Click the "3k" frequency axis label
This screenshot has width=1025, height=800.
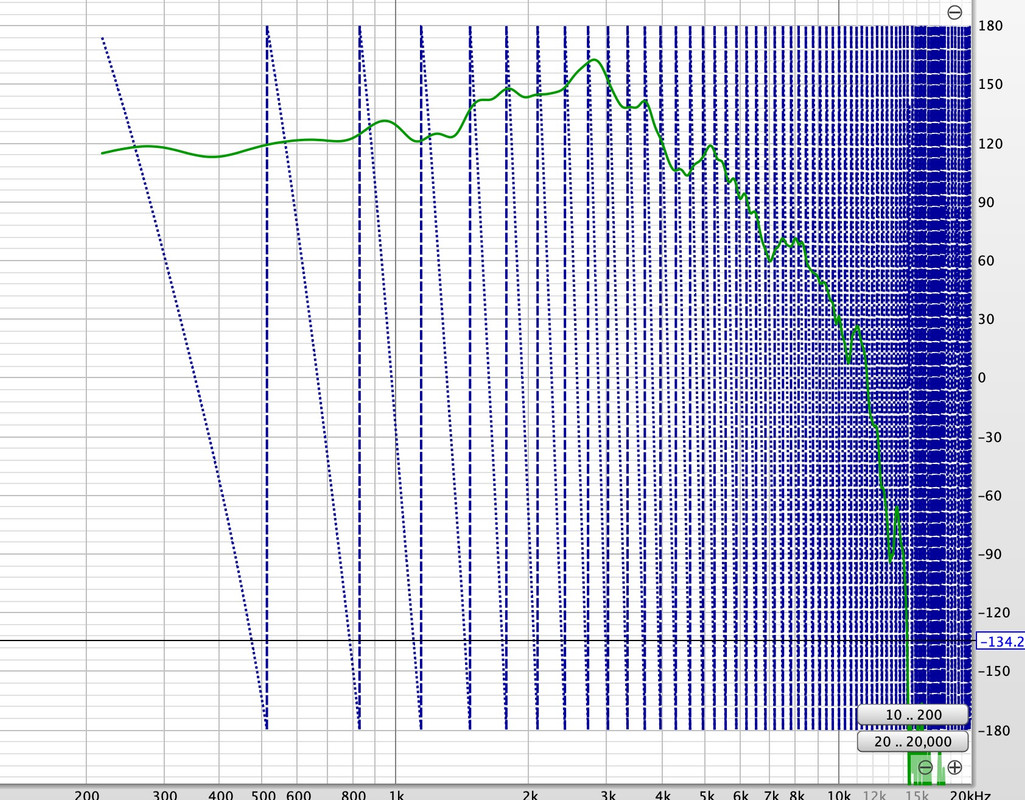[x=608, y=795]
